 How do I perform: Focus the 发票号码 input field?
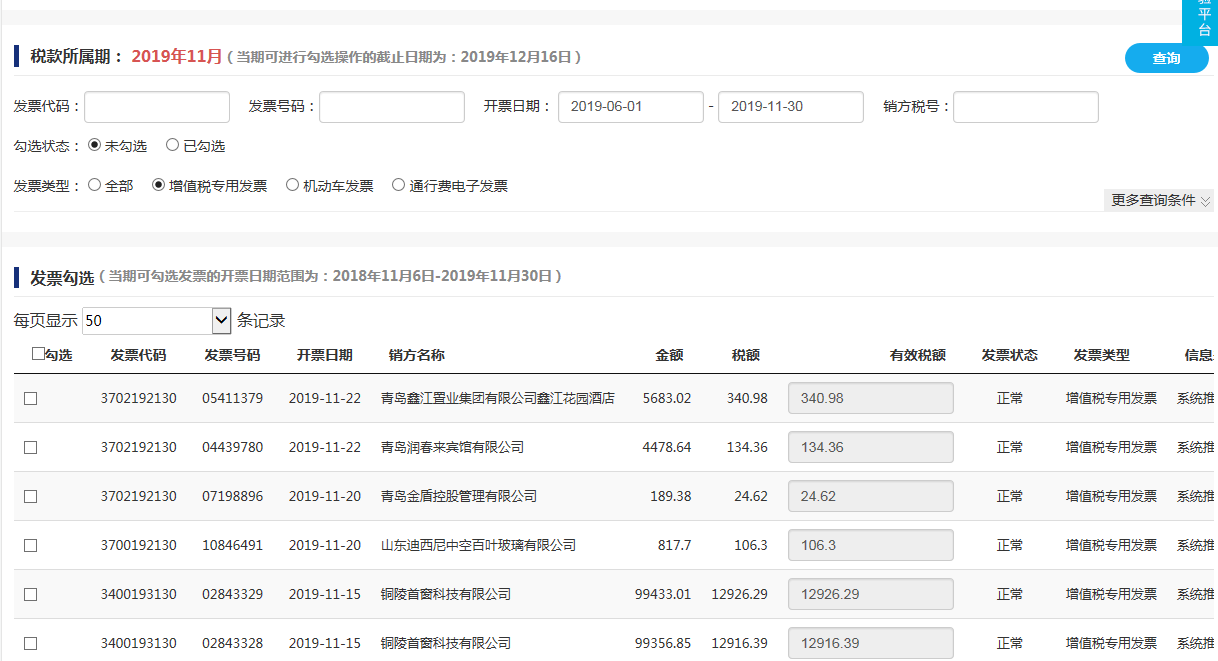pyautogui.click(x=392, y=107)
